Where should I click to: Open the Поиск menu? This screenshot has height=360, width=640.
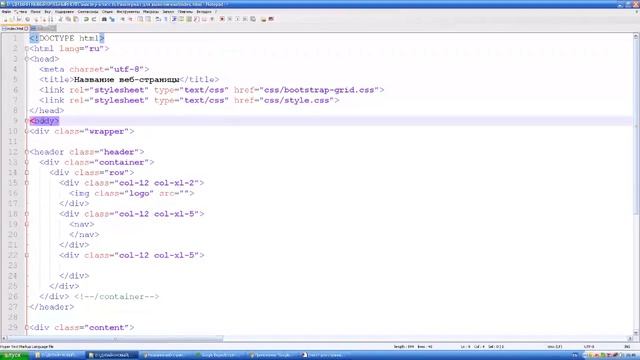click(36, 12)
